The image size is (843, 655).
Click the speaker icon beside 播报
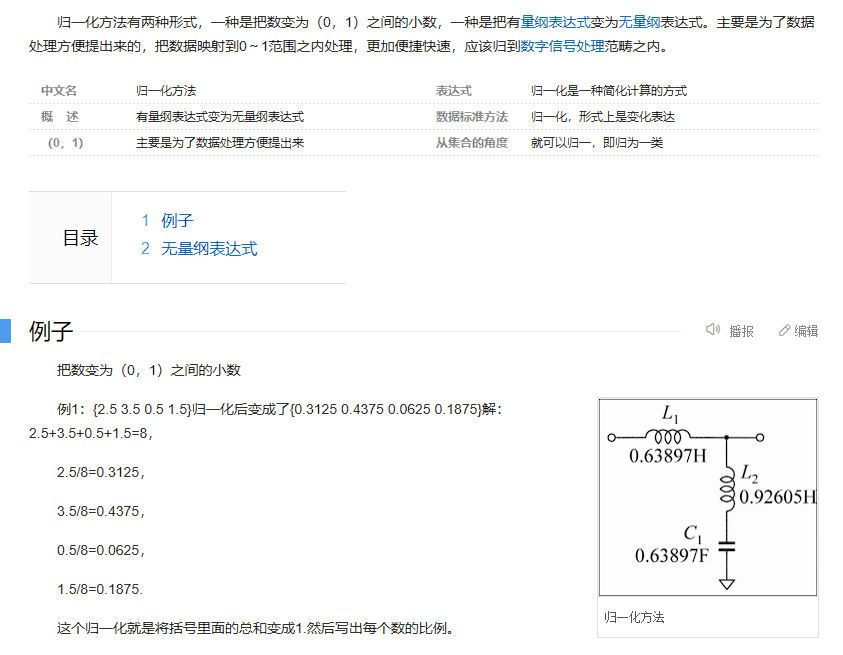tap(712, 330)
